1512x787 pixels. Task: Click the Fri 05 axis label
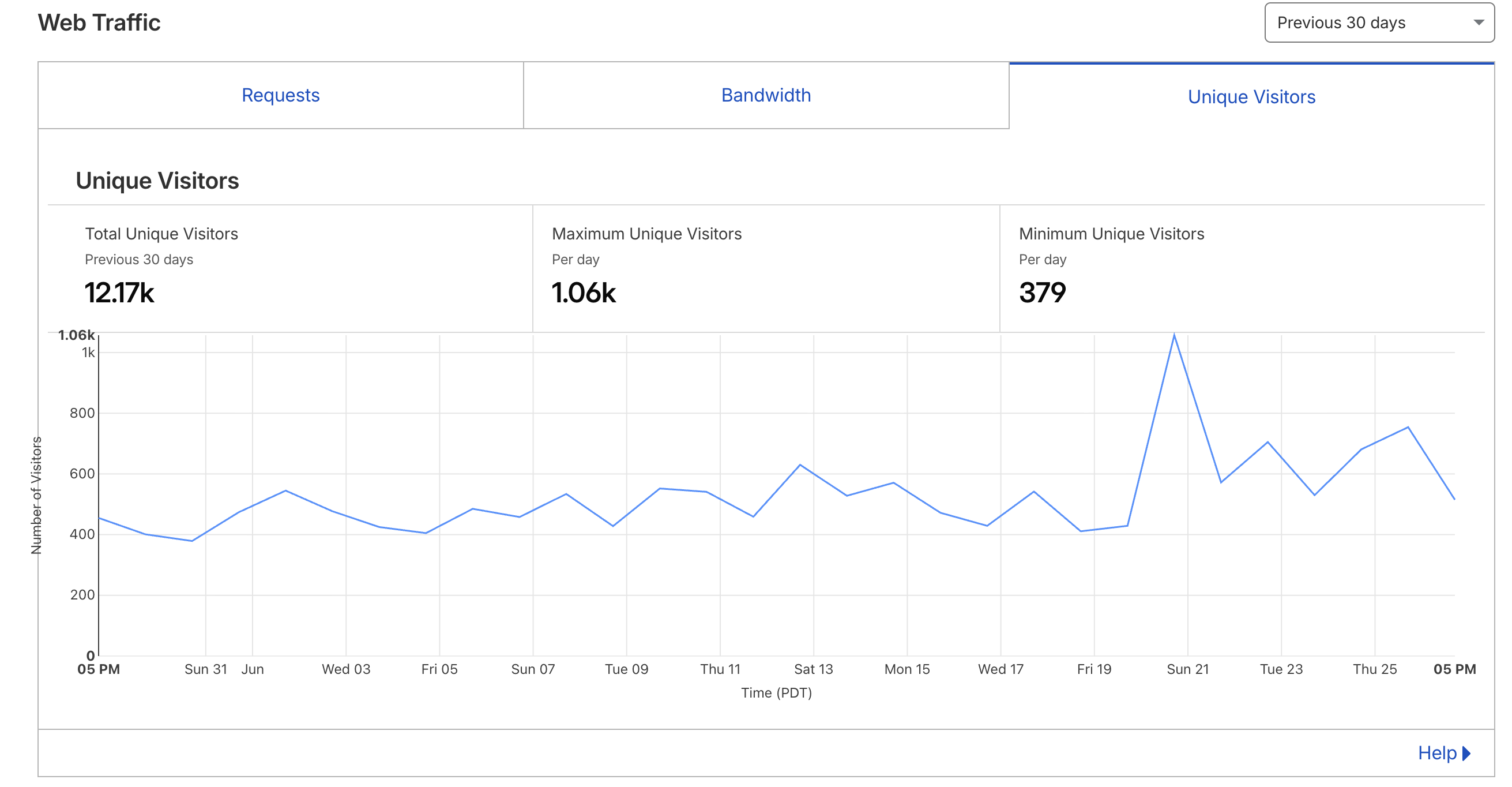[x=439, y=669]
